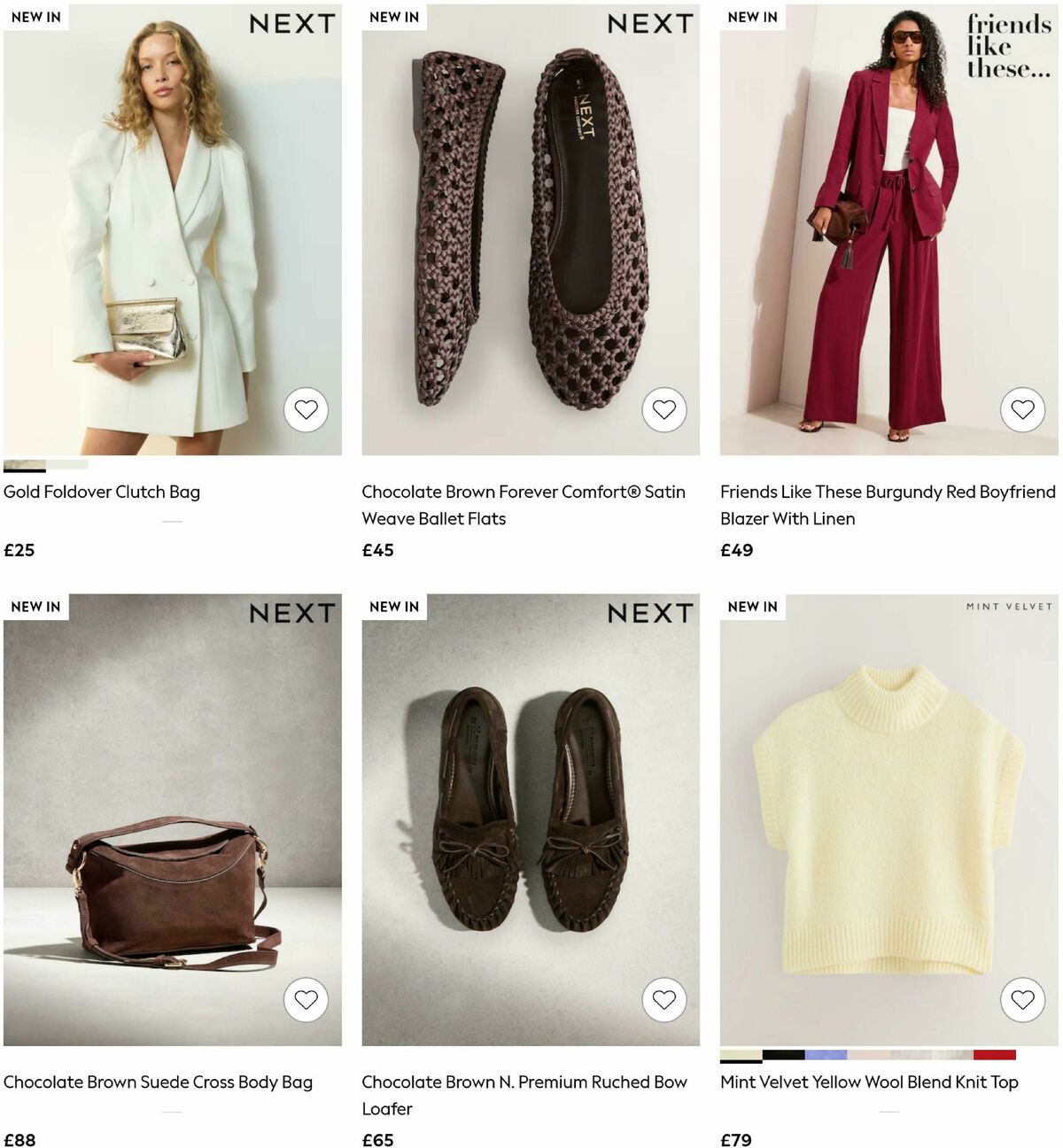Toggle the wishlist heart off for the loafers
The width and height of the screenshot is (1063, 1148).
(x=663, y=1000)
